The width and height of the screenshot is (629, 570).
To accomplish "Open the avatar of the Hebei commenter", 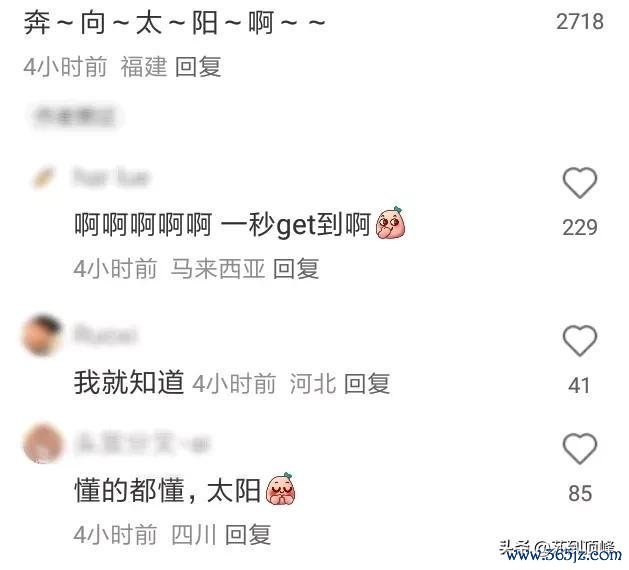I will tap(43, 335).
